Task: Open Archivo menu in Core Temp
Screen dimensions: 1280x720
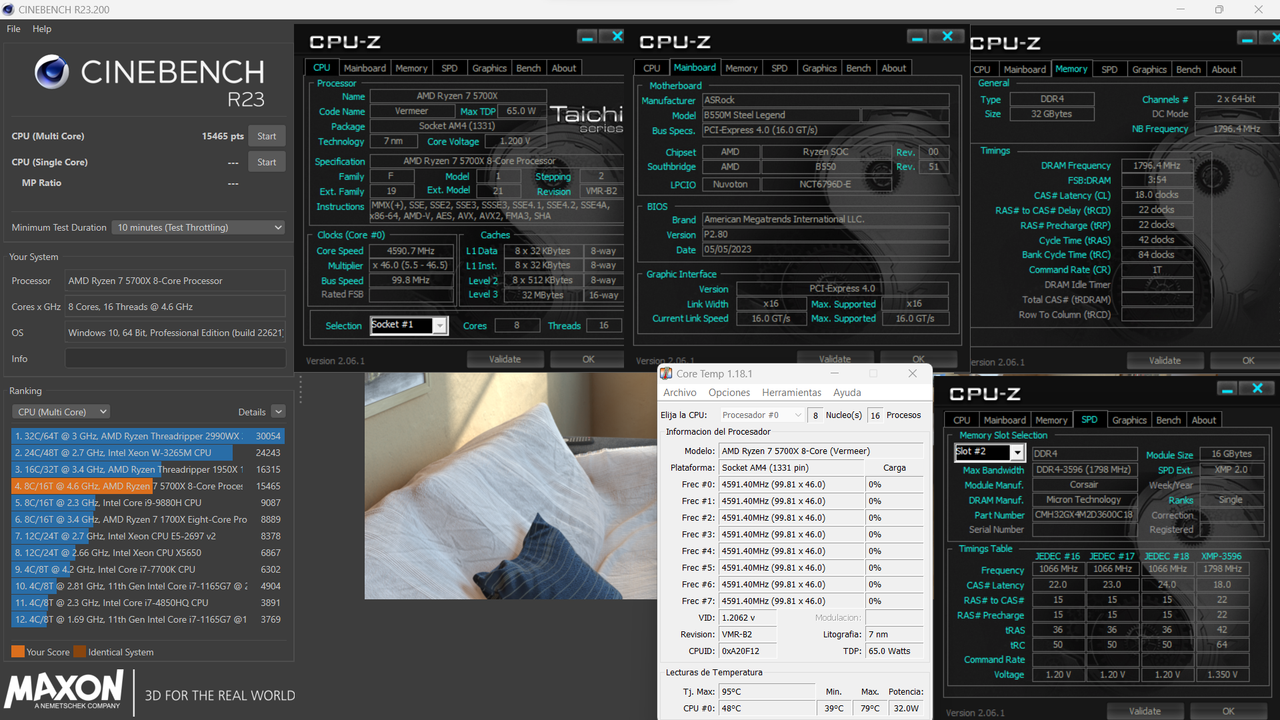Action: (x=680, y=392)
